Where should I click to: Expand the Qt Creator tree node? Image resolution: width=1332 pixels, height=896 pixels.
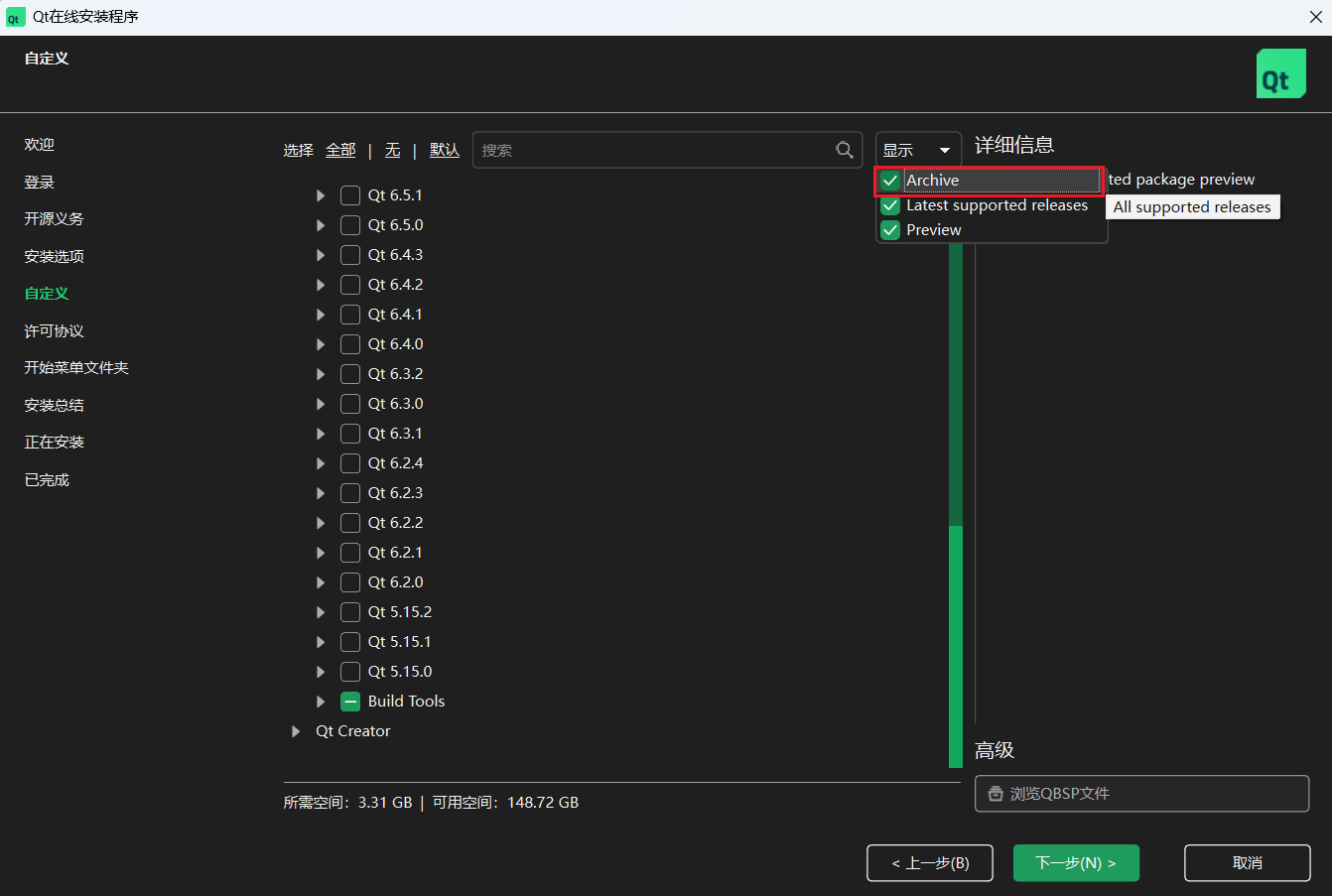point(296,731)
